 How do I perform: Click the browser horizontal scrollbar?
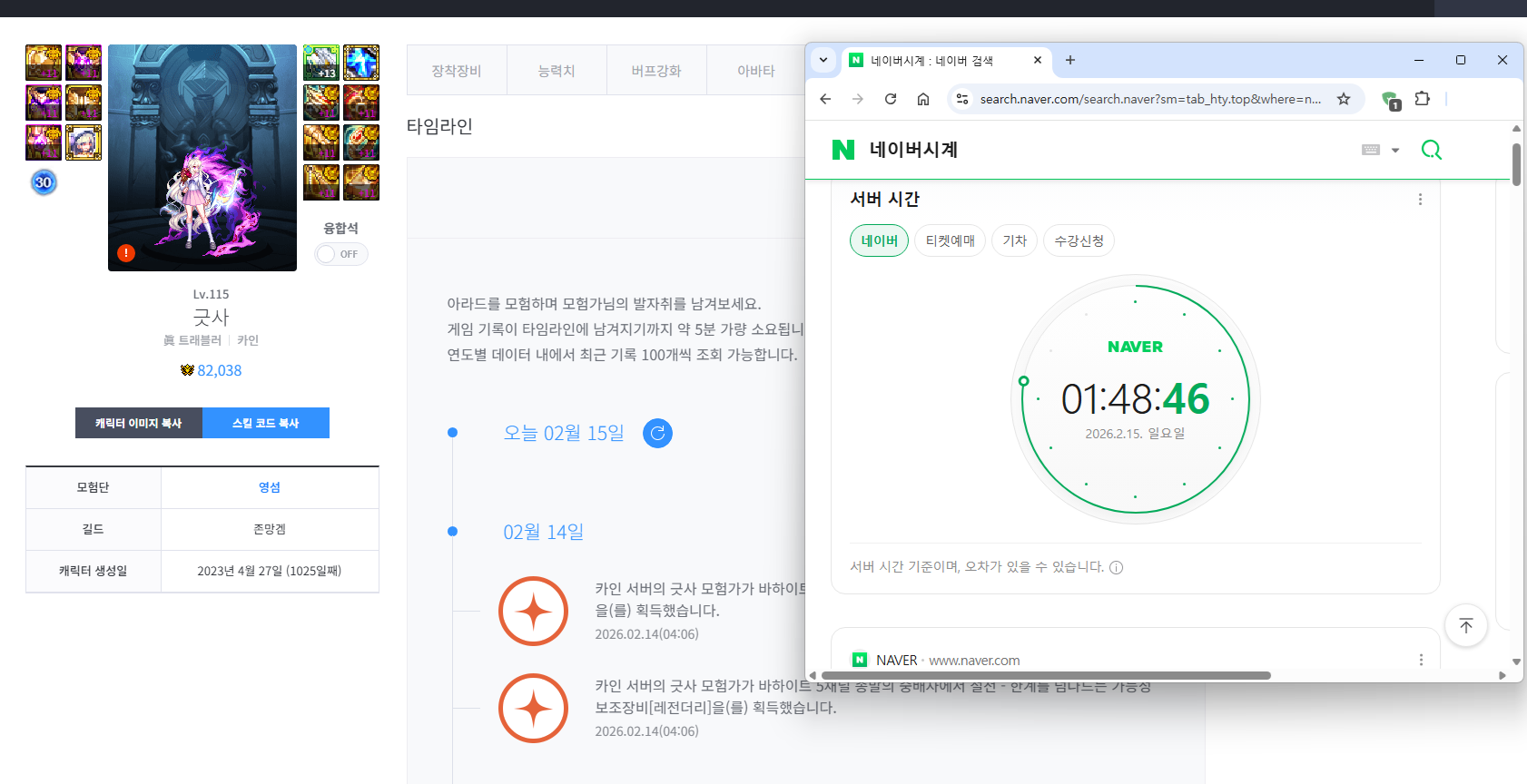(x=1044, y=675)
